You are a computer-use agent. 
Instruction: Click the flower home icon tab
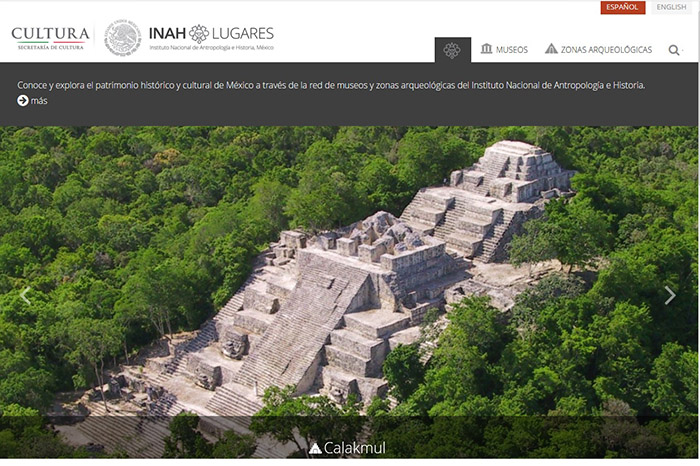452,50
